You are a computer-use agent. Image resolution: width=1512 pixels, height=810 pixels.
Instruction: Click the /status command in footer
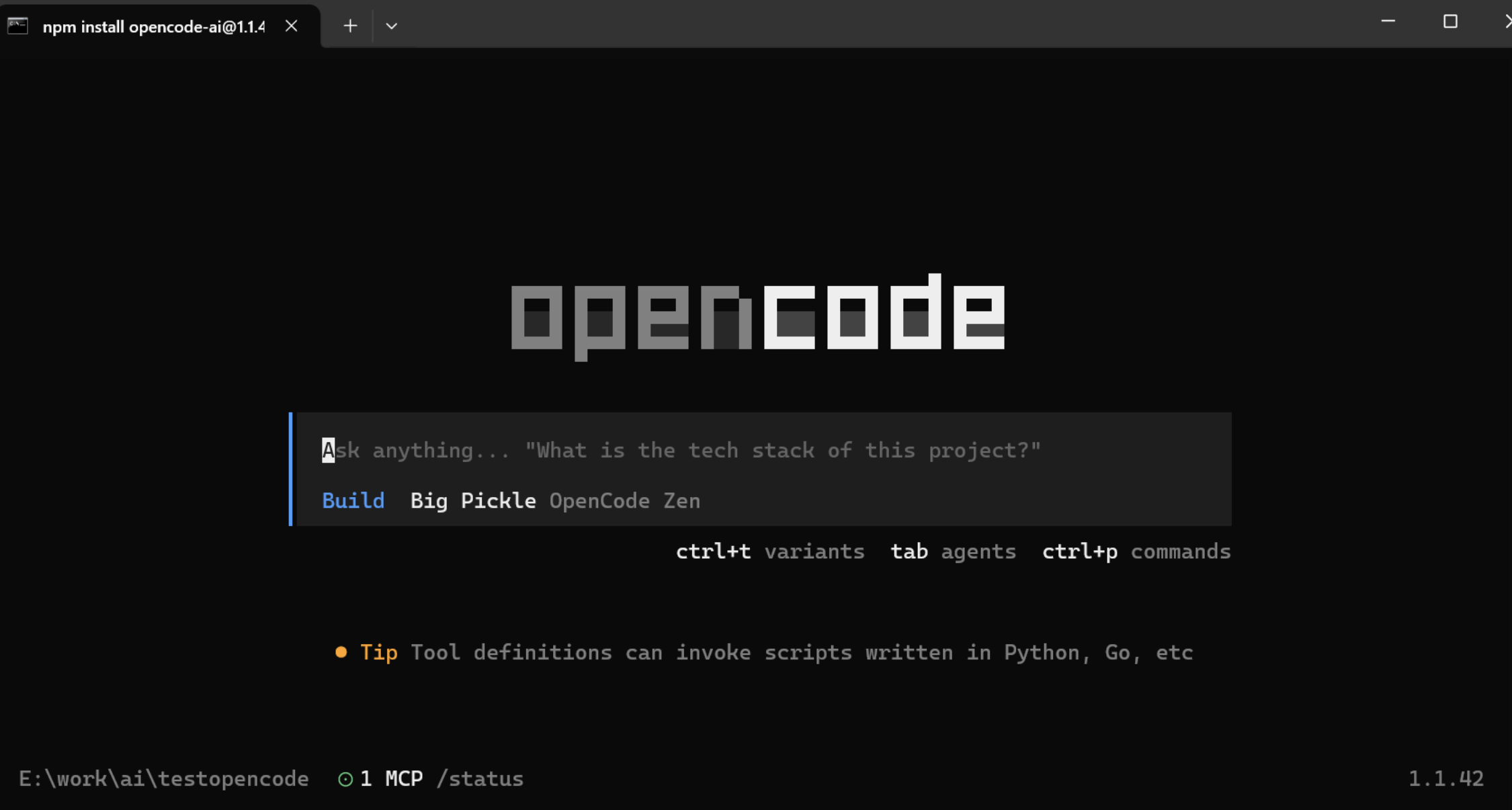point(479,778)
